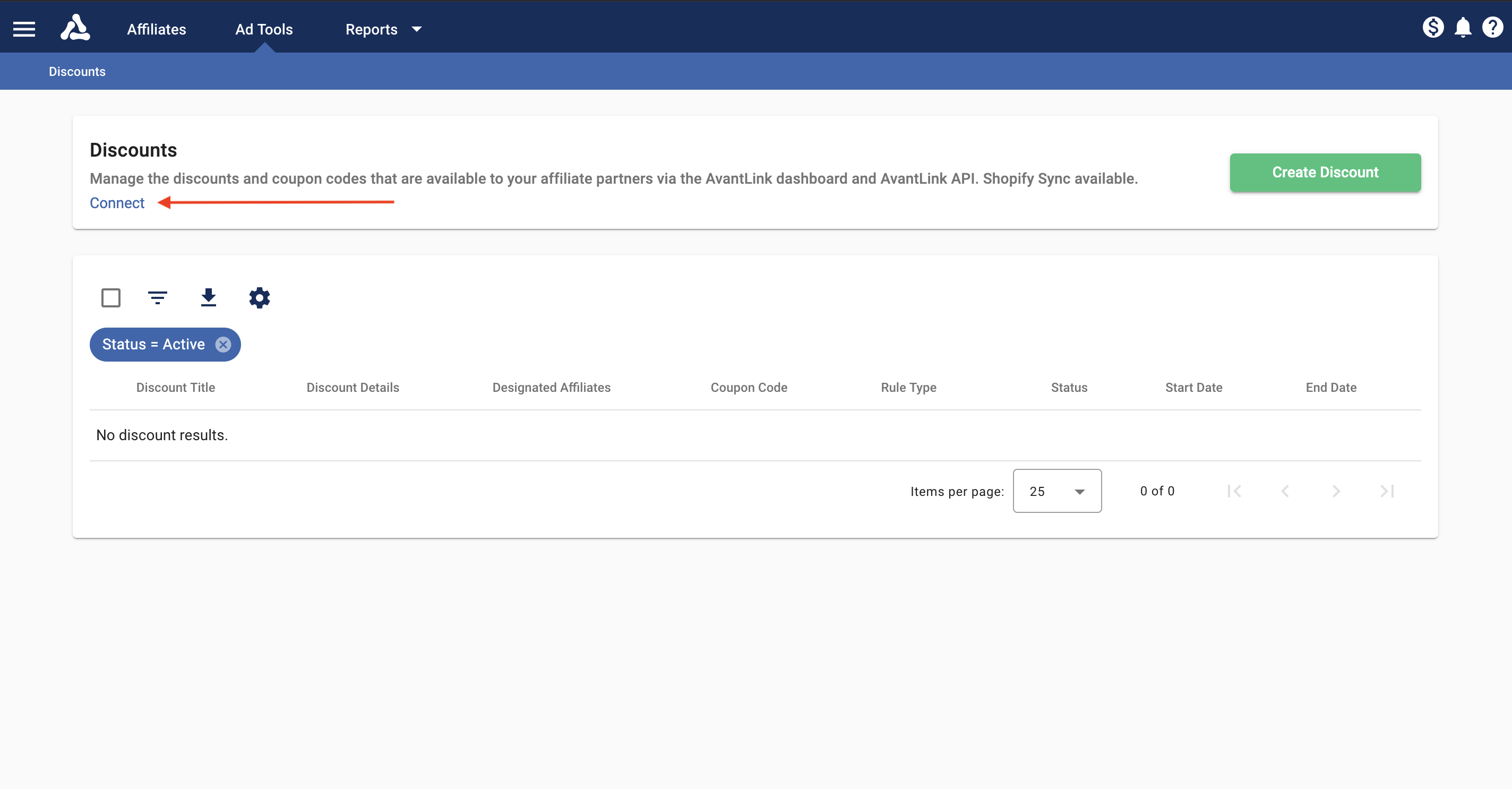The height and width of the screenshot is (789, 1512).
Task: Remove the Status = Active filter chip
Action: click(222, 345)
